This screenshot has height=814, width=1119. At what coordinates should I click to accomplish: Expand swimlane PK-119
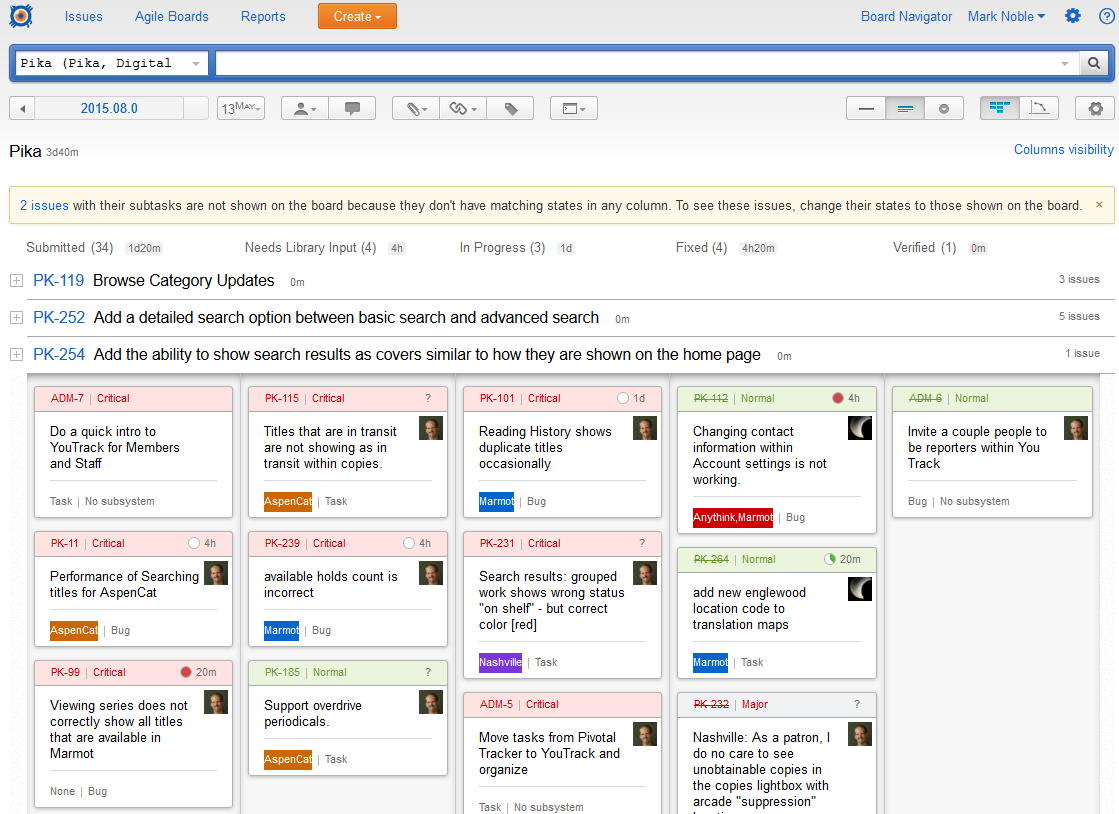16,281
